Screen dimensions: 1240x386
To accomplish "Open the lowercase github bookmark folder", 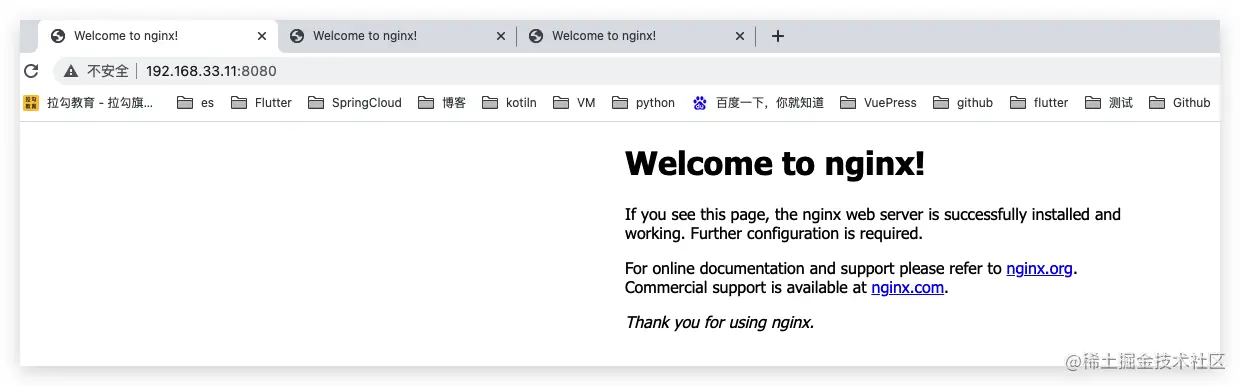I will [x=963, y=102].
